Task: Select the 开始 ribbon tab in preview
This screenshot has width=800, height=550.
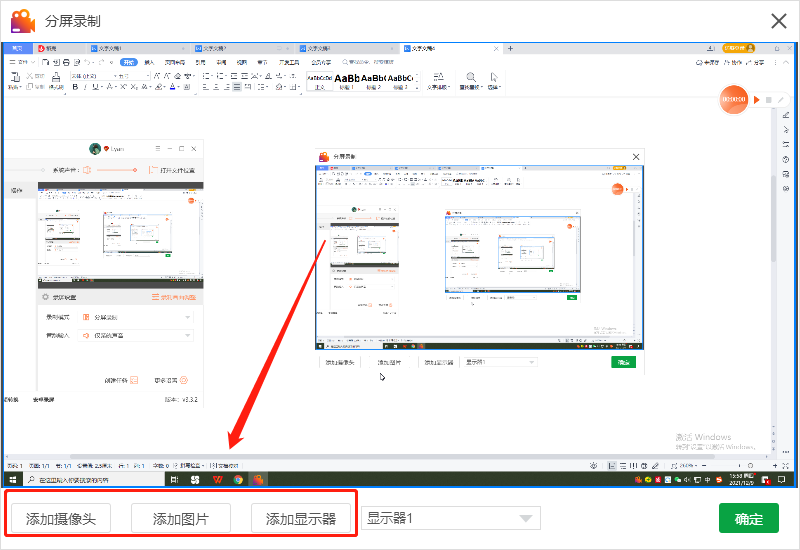Action: pyautogui.click(x=129, y=62)
